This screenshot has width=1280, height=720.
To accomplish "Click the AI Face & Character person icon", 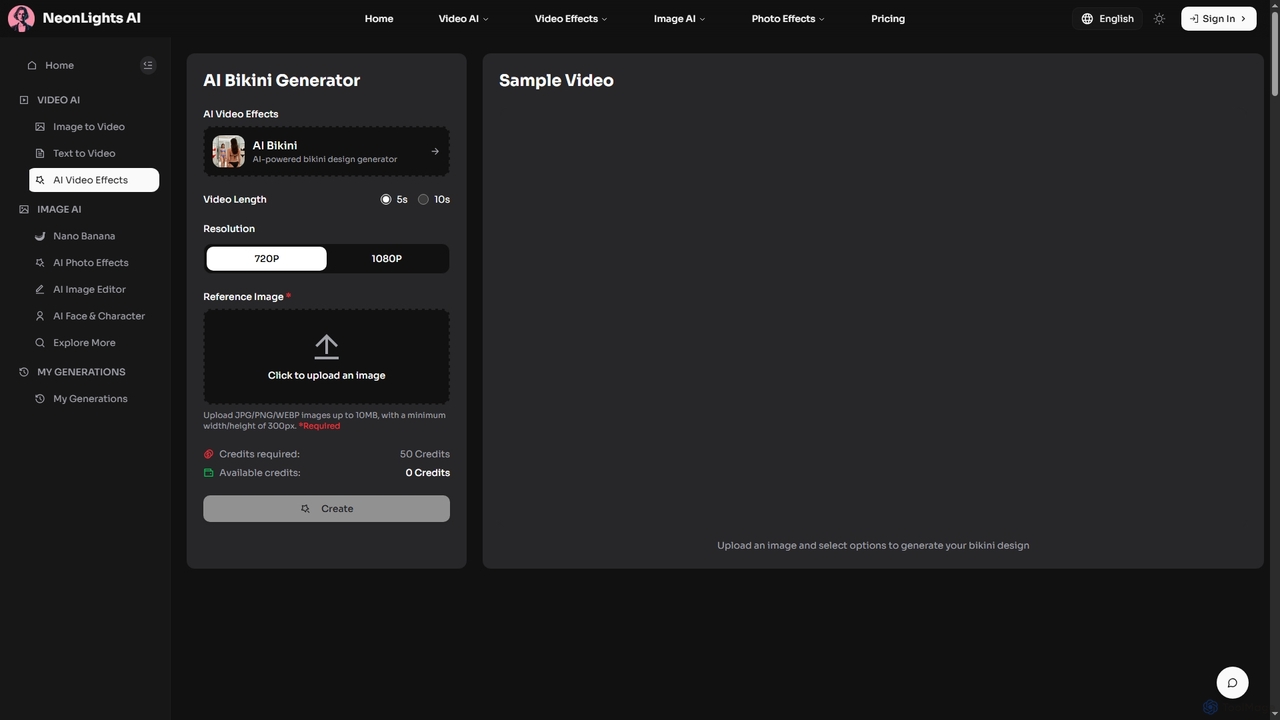I will click(40, 316).
